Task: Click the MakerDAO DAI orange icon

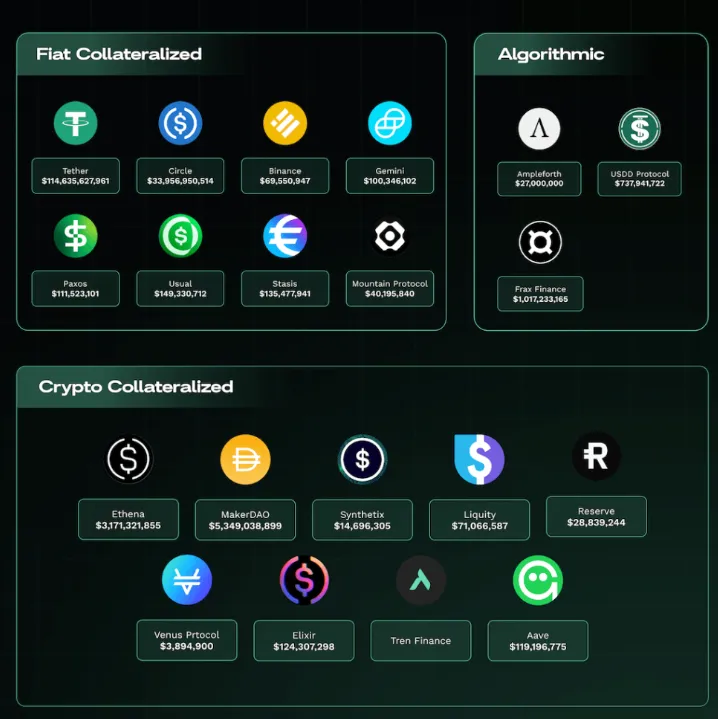Action: point(245,459)
